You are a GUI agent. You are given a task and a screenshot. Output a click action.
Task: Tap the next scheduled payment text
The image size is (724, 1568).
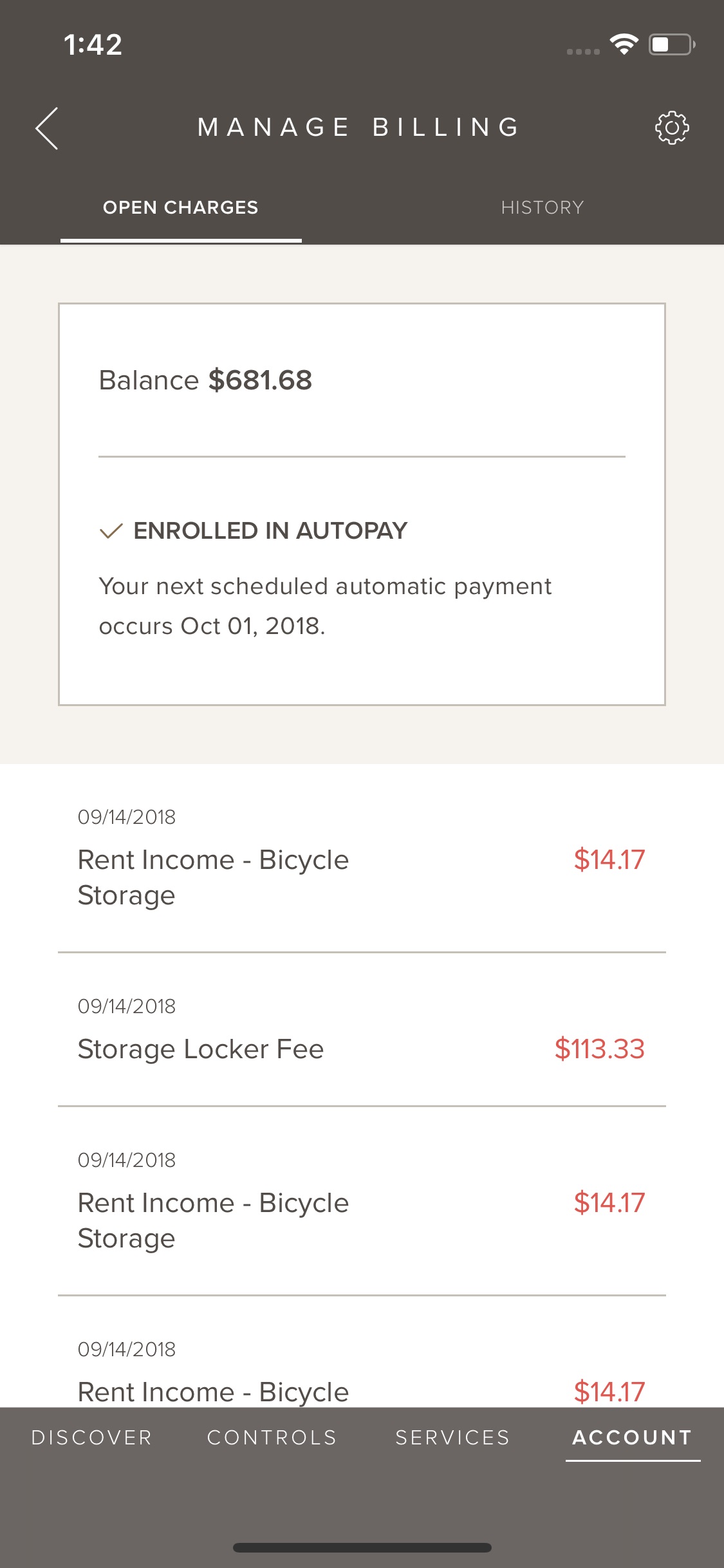point(325,606)
